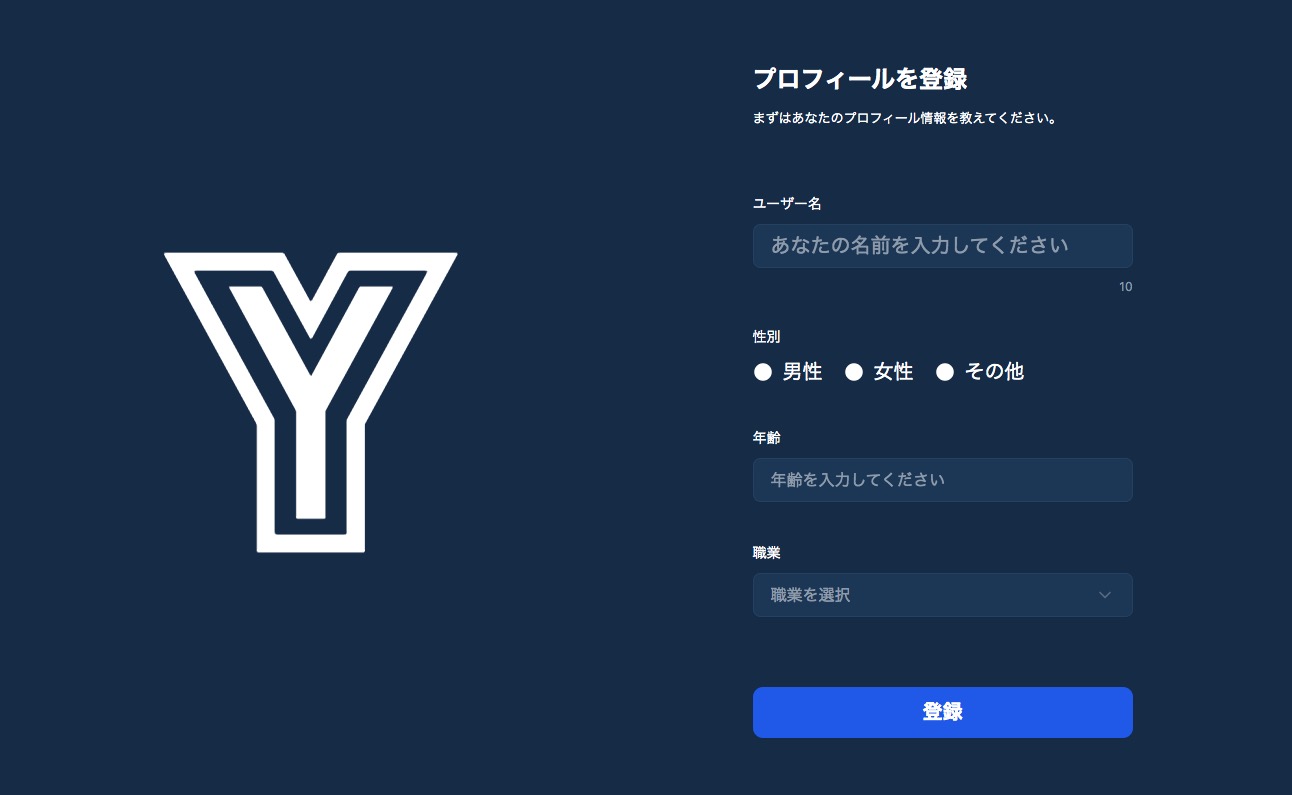
Task: Click the その他 label text
Action: coord(994,372)
